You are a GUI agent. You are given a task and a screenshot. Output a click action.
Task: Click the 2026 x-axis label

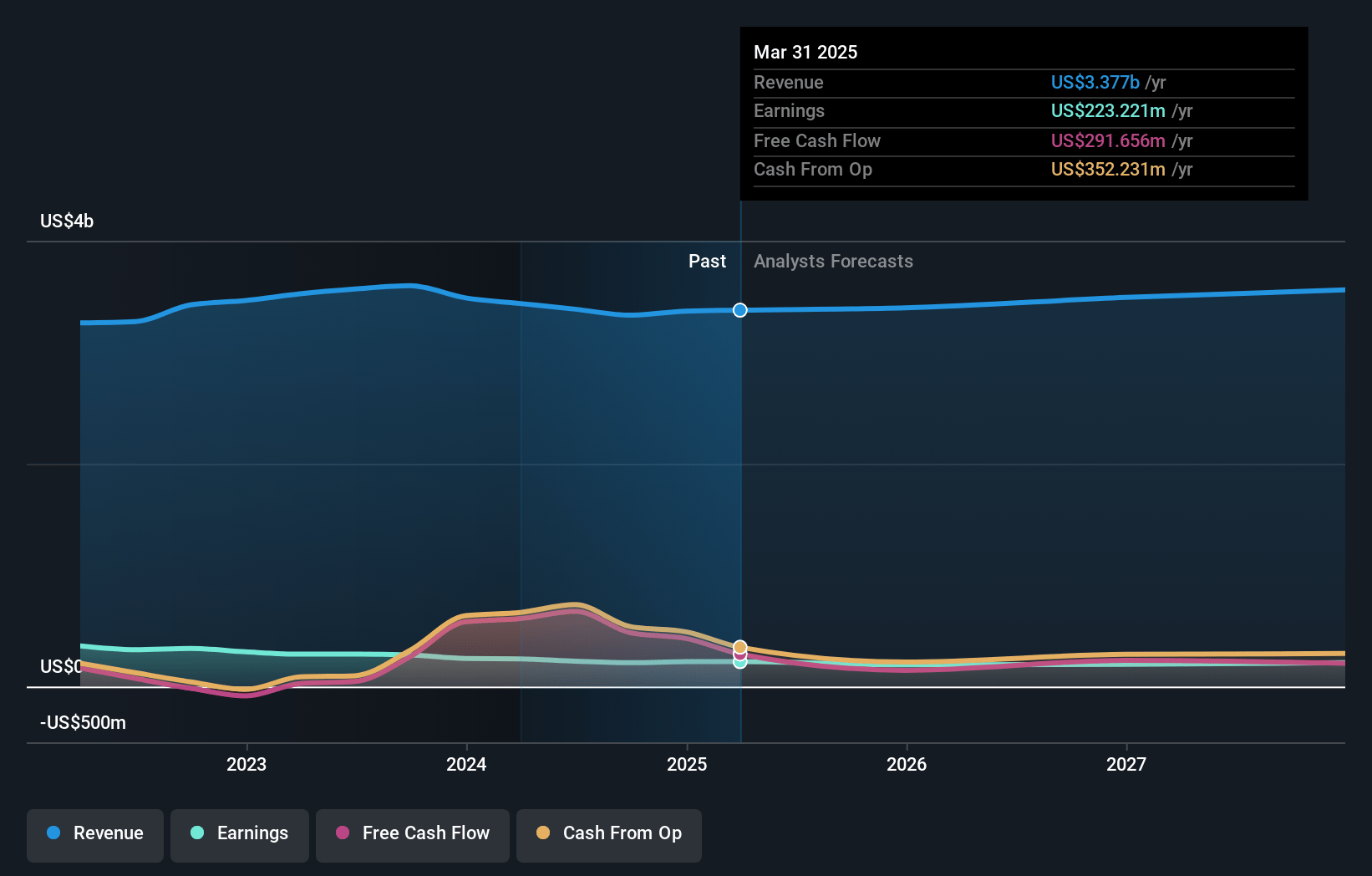point(907,764)
